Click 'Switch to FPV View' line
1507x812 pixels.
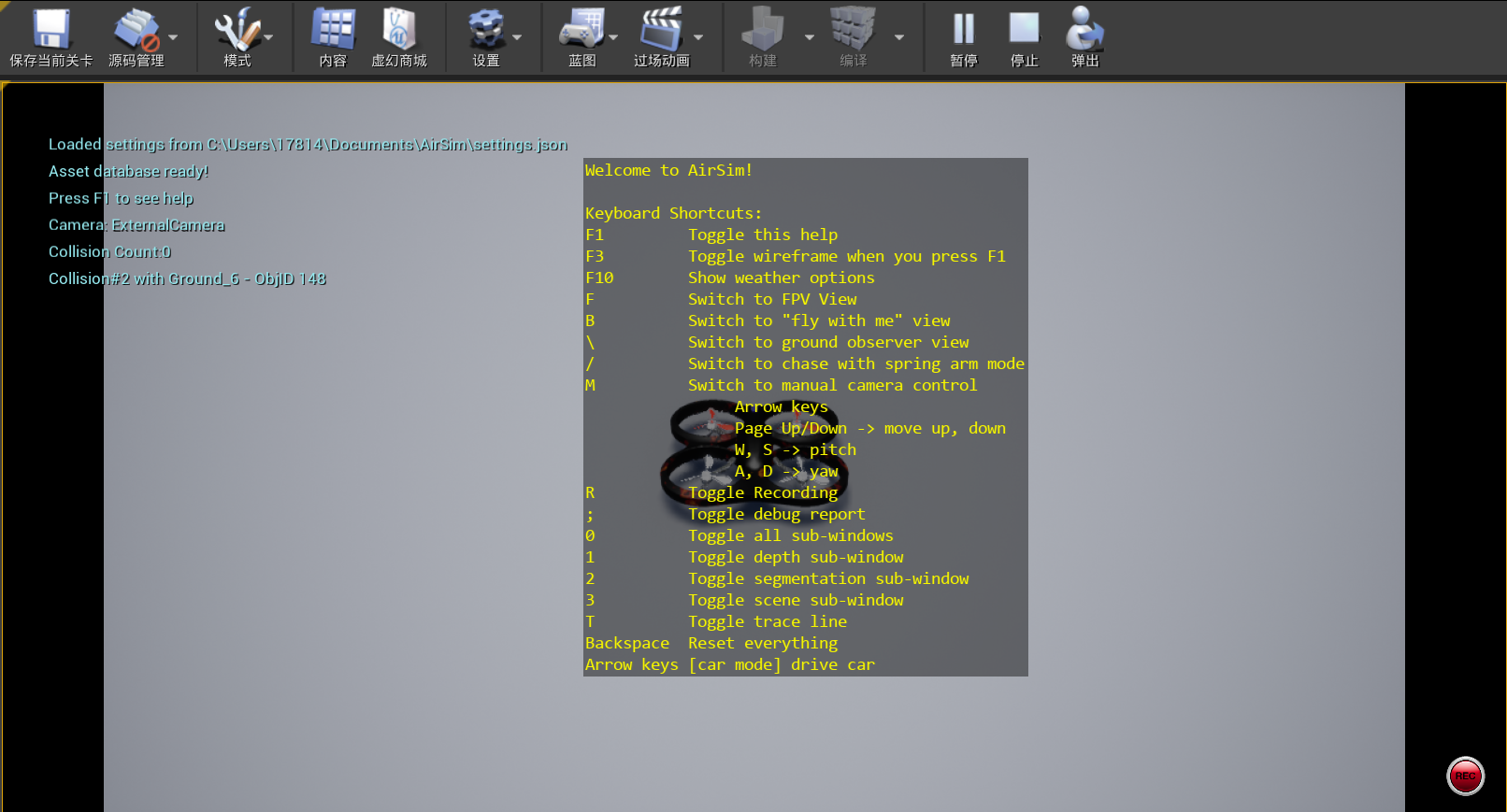(772, 299)
